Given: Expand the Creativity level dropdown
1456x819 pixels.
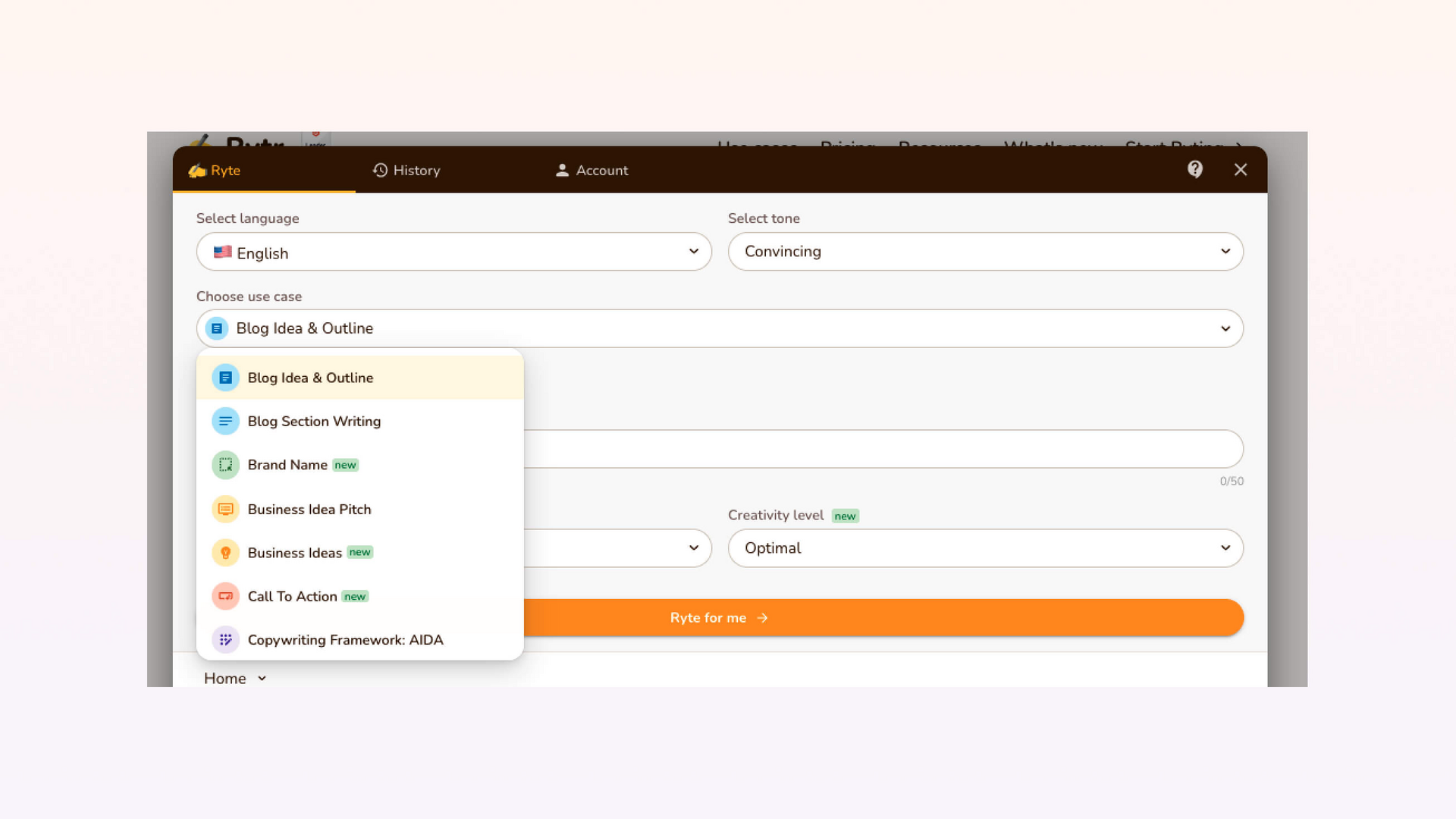Looking at the screenshot, I should click(985, 548).
